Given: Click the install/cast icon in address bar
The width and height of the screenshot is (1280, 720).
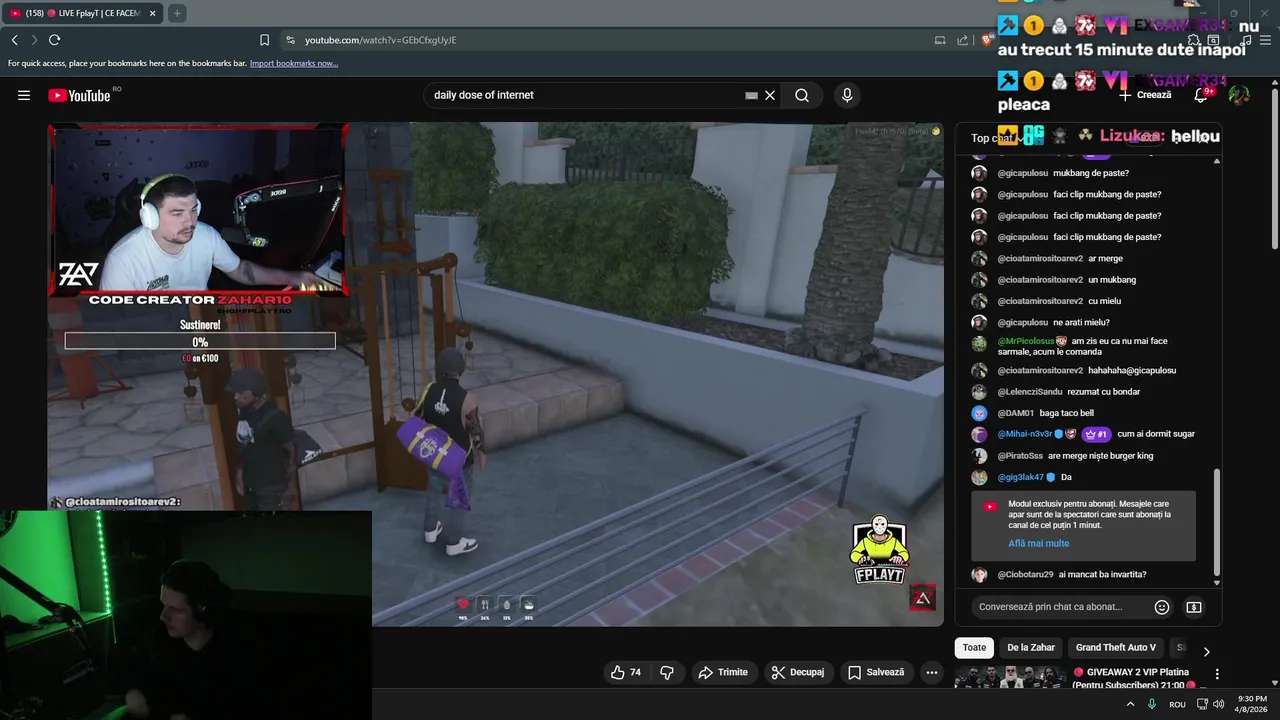Looking at the screenshot, I should tap(940, 40).
